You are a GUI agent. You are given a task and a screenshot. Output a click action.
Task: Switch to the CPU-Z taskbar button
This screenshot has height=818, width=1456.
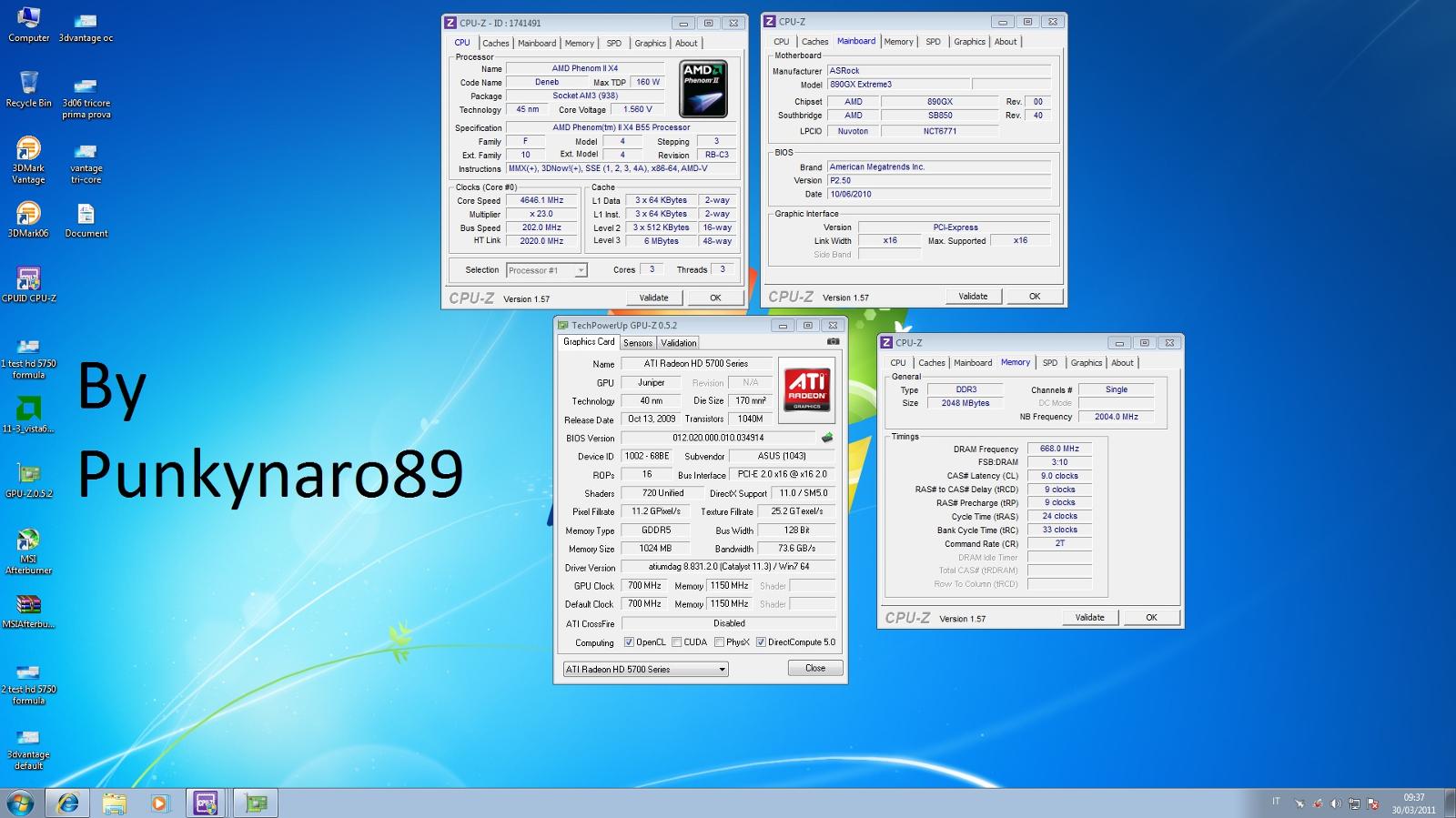point(207,803)
